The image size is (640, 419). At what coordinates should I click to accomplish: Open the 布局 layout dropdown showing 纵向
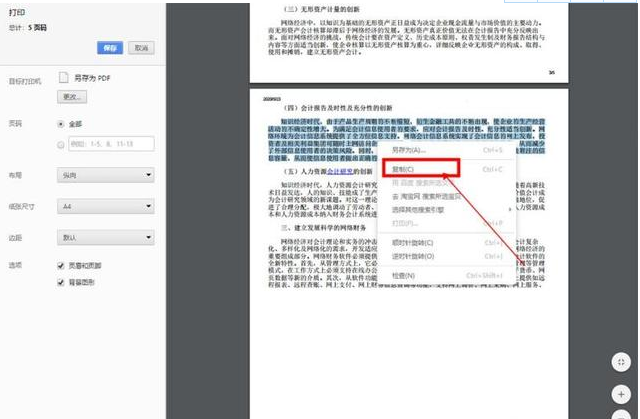[x=106, y=175]
